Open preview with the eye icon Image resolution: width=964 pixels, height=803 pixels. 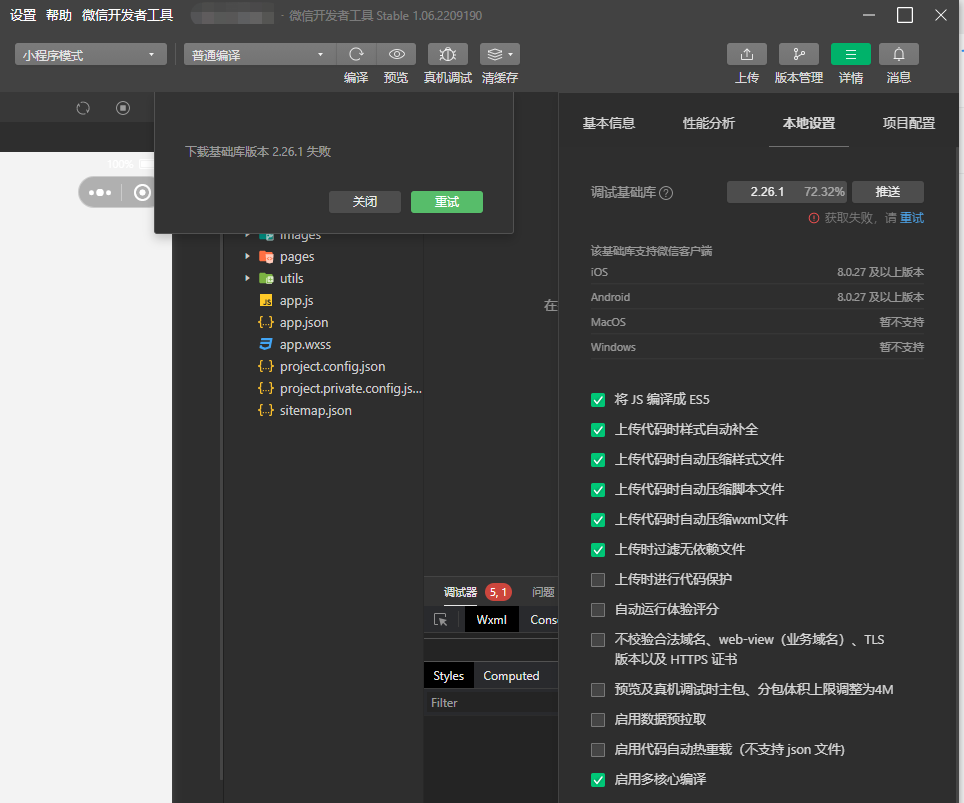click(x=397, y=54)
